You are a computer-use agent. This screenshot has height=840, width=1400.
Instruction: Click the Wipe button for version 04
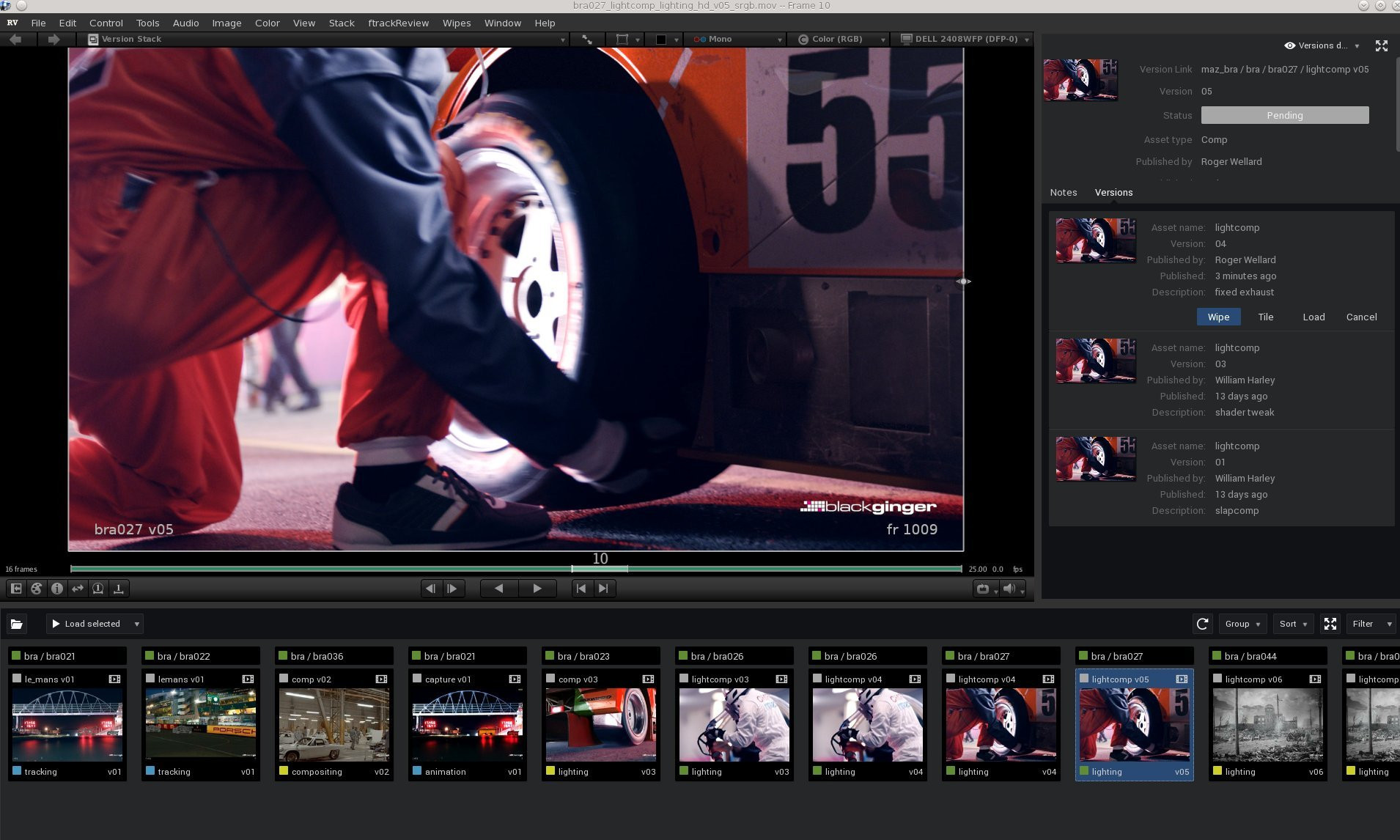pos(1218,317)
